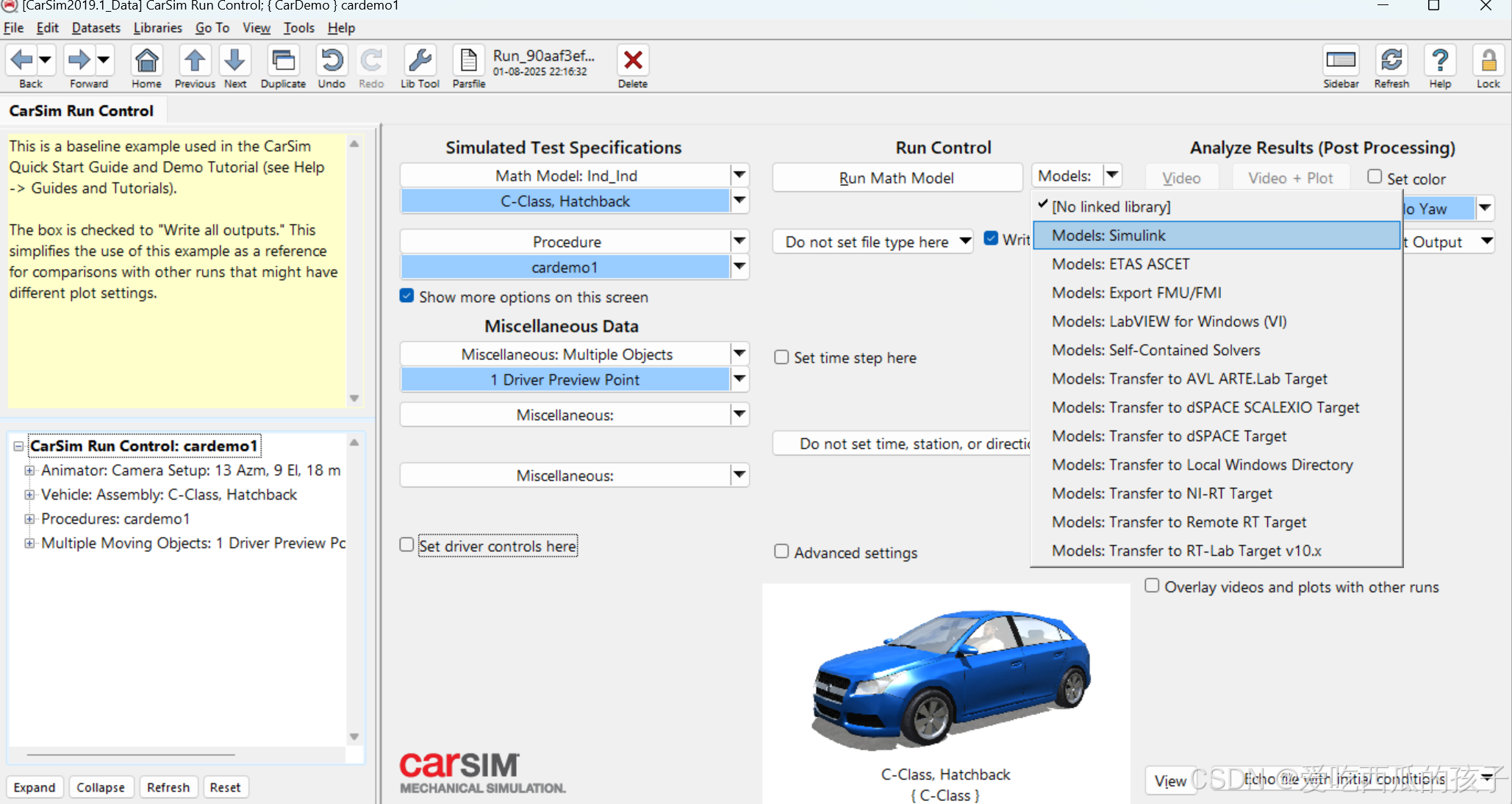Click the Collapse button below tree

101,787
